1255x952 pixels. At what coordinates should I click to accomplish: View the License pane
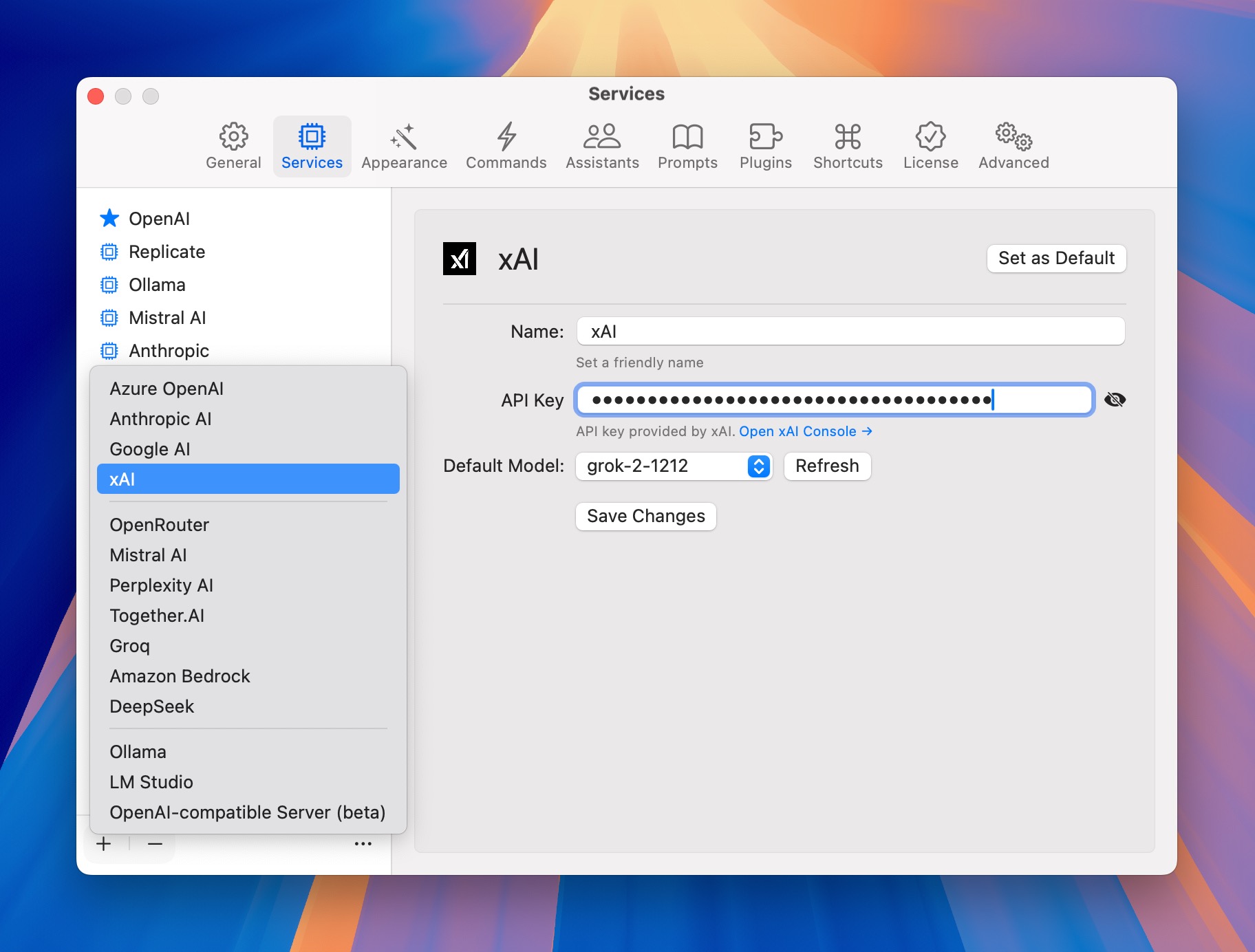pyautogui.click(x=930, y=146)
